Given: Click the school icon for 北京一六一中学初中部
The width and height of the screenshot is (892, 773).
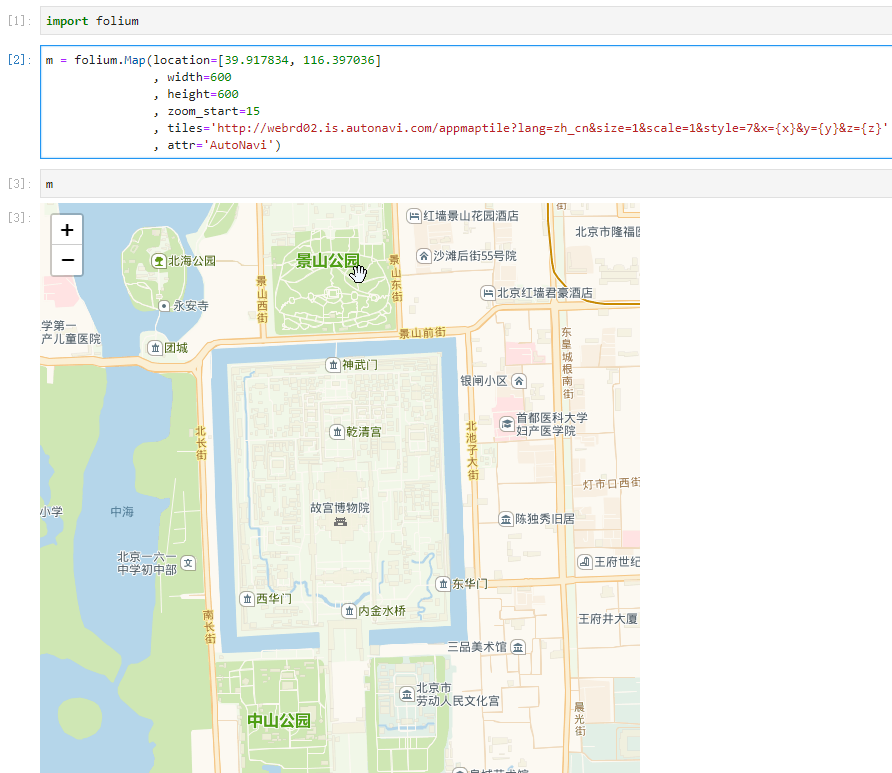Looking at the screenshot, I should [x=187, y=562].
